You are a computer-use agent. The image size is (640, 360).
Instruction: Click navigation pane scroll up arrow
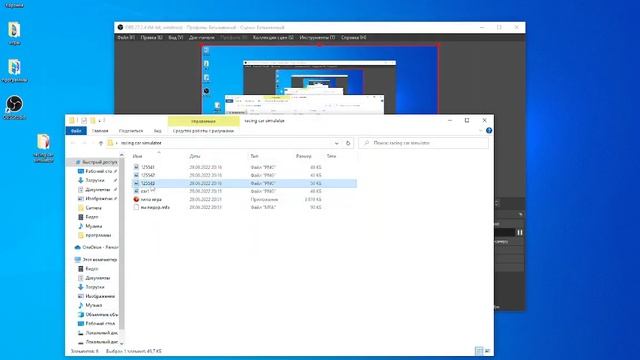(122, 155)
